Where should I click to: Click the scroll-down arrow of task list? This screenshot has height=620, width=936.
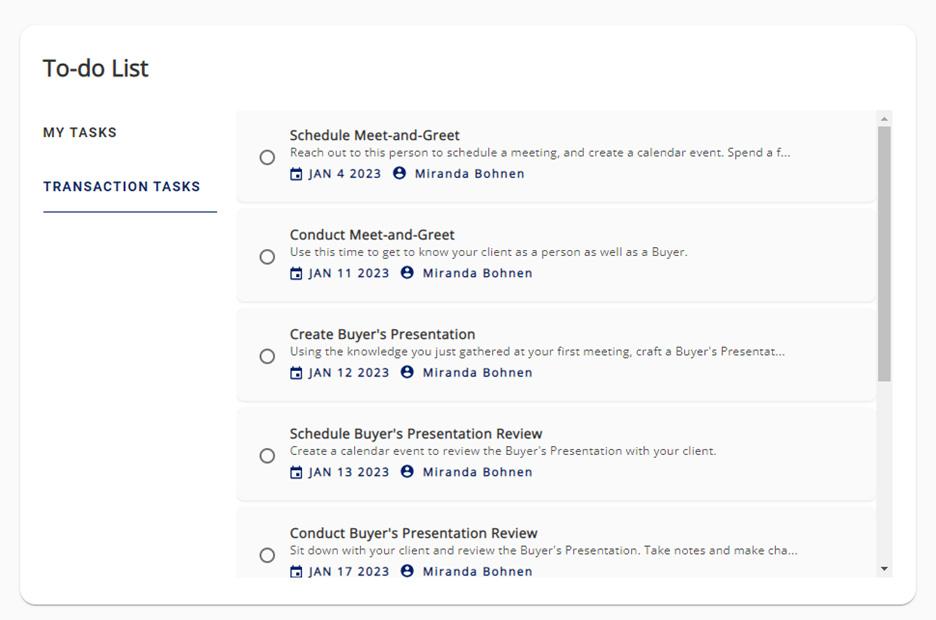885,569
